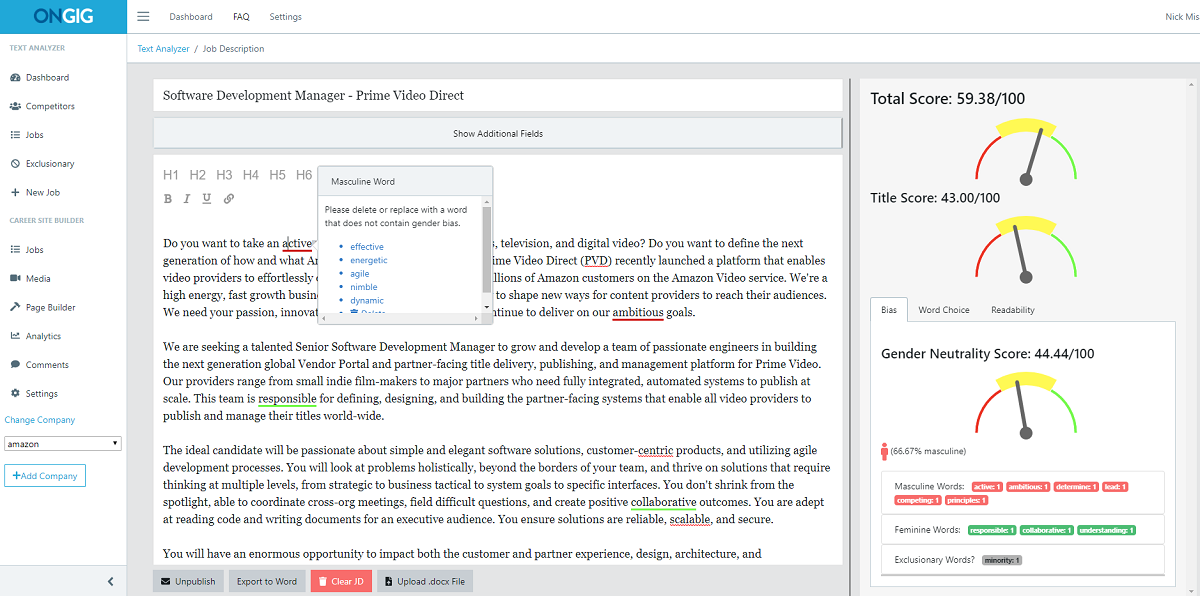1200x596 pixels.
Task: Apply italic formatting in the editor
Action: [x=187, y=199]
